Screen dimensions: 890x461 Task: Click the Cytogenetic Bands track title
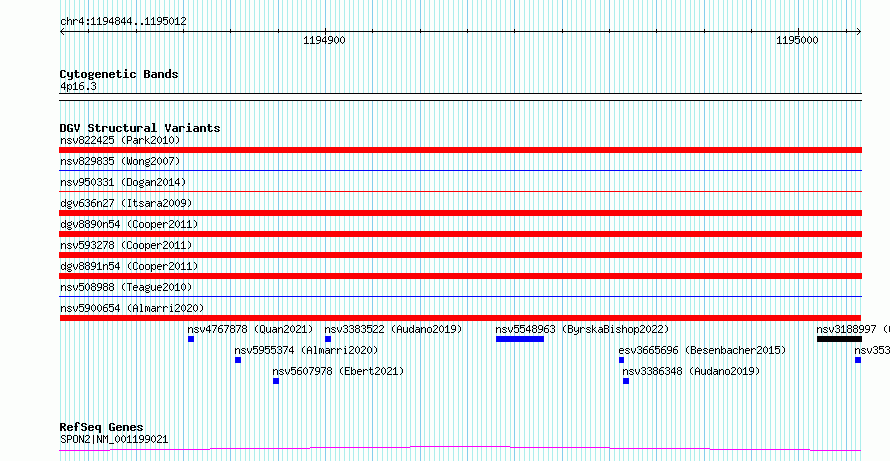coord(119,74)
